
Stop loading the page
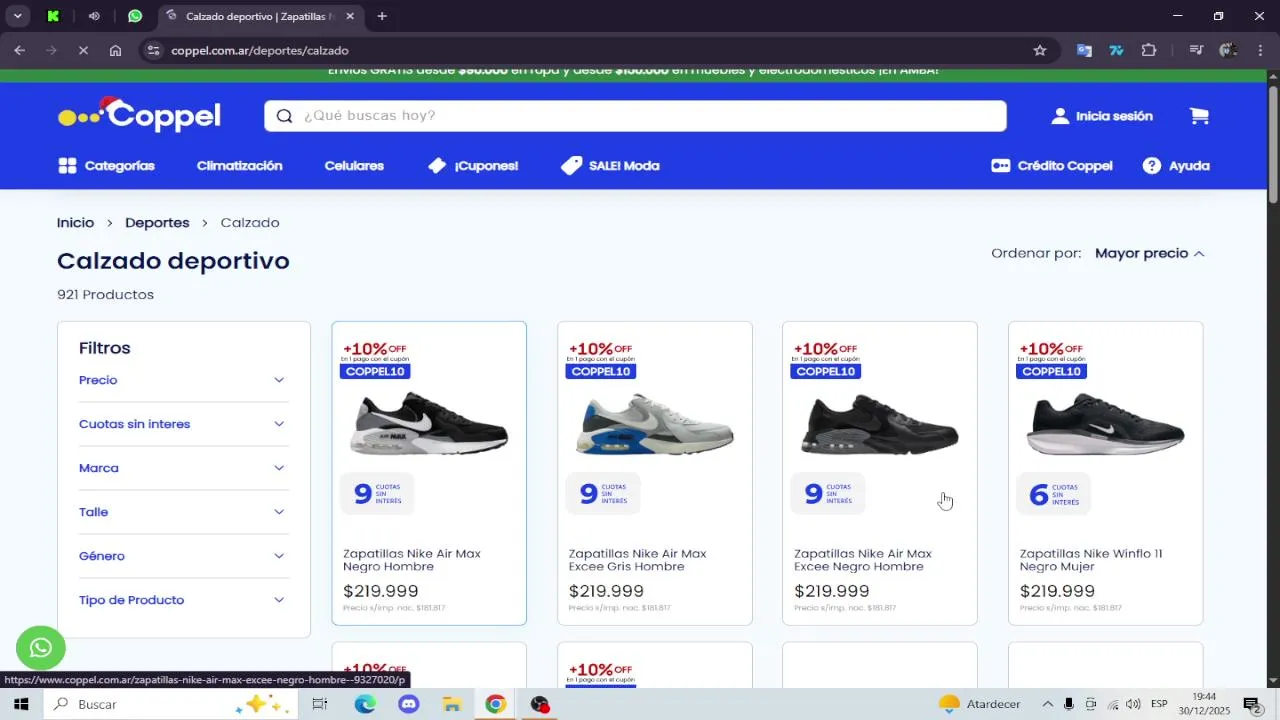click(84, 50)
